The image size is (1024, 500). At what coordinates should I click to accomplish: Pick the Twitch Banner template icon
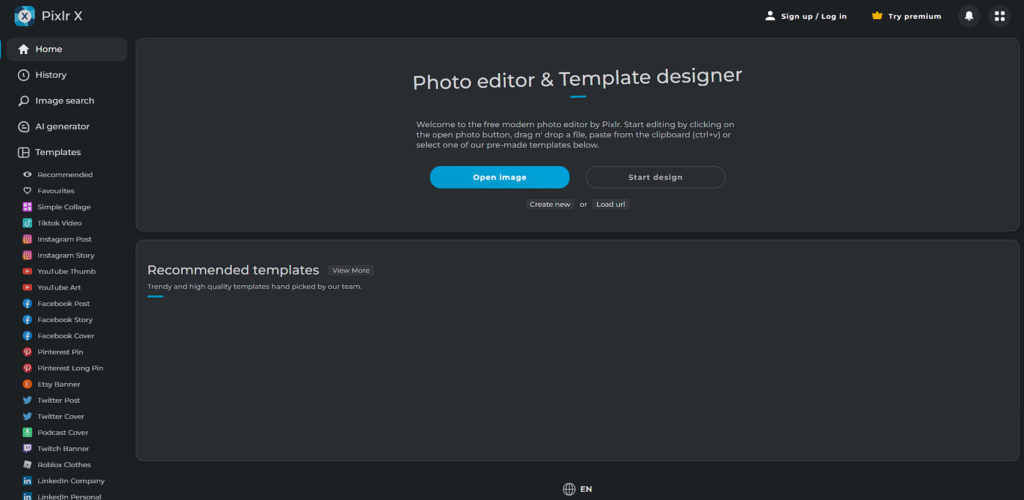[x=27, y=449]
